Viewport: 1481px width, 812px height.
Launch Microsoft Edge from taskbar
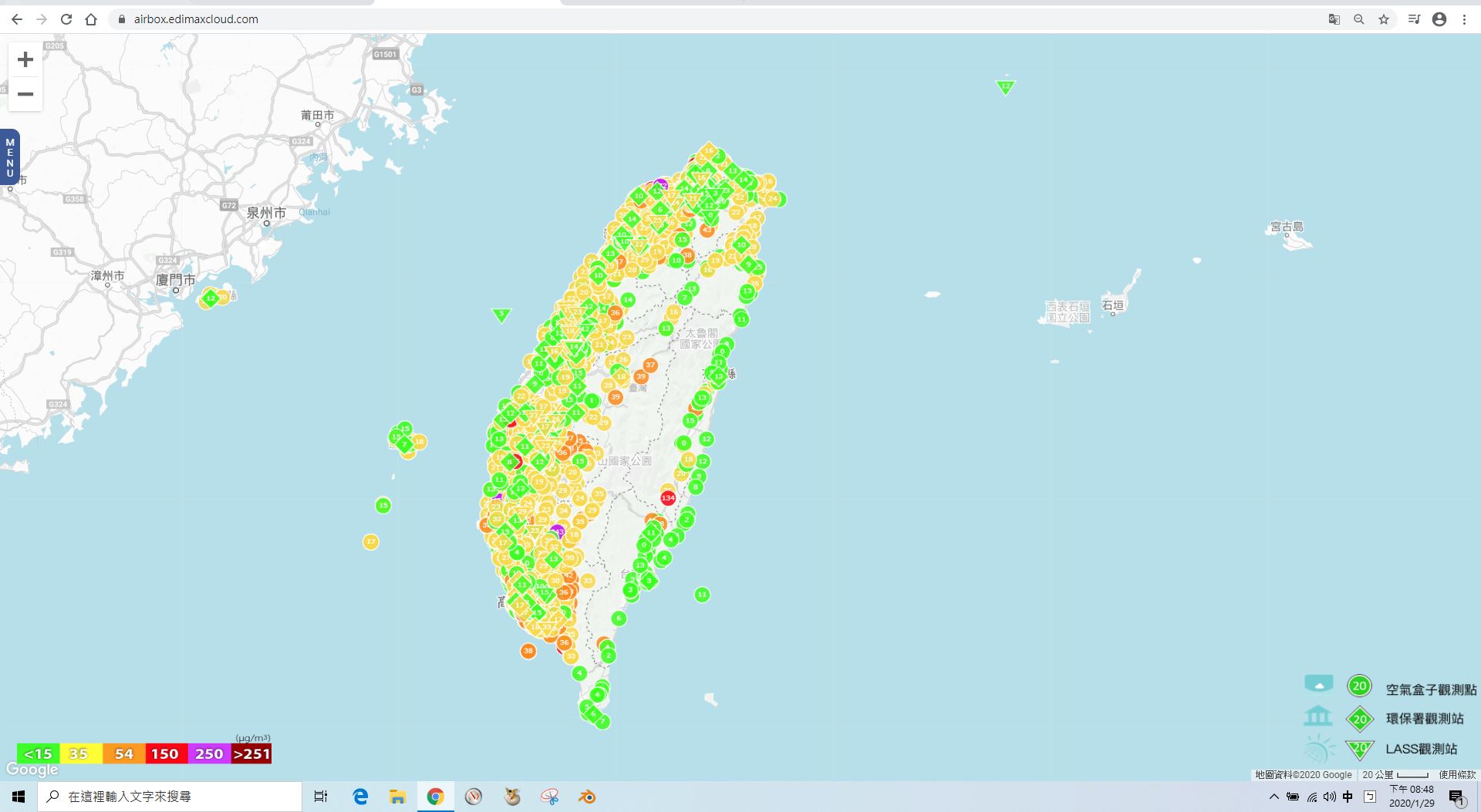click(360, 797)
